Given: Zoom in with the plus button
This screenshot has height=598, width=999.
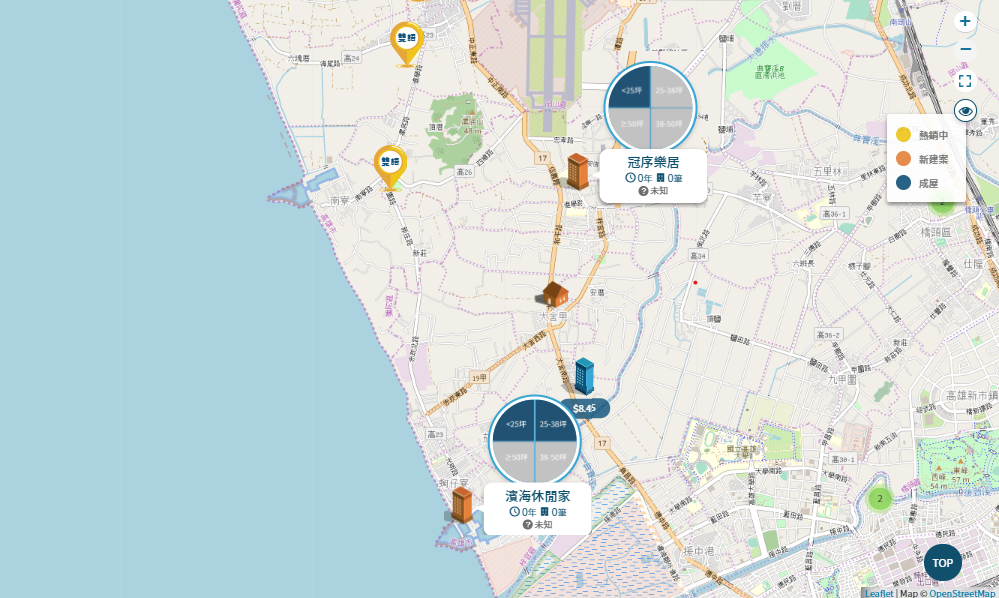Looking at the screenshot, I should tap(965, 22).
